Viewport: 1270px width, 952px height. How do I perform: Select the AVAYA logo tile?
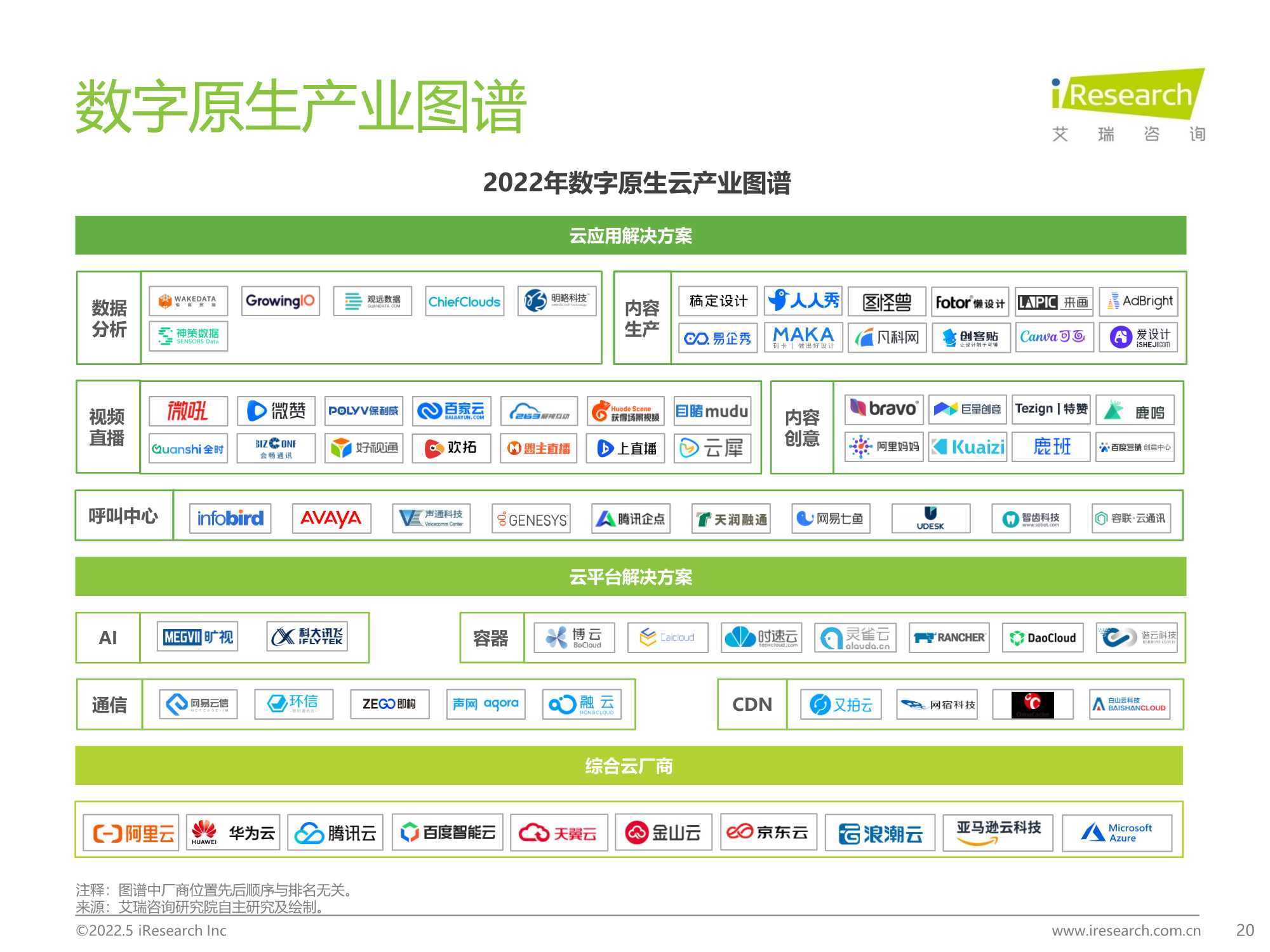pyautogui.click(x=331, y=519)
